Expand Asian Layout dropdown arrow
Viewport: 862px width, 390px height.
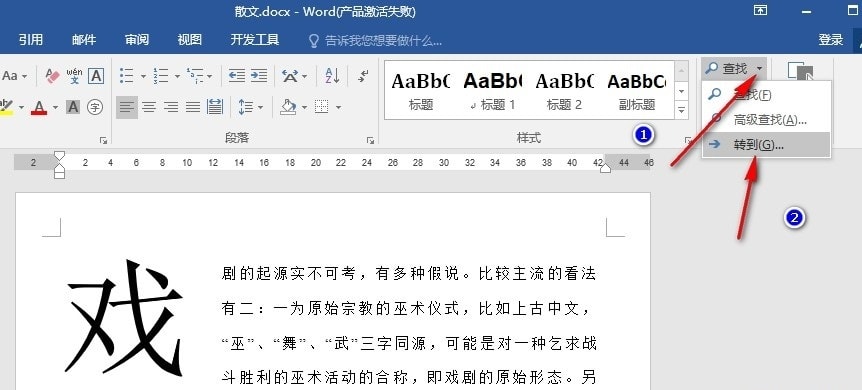[x=305, y=76]
